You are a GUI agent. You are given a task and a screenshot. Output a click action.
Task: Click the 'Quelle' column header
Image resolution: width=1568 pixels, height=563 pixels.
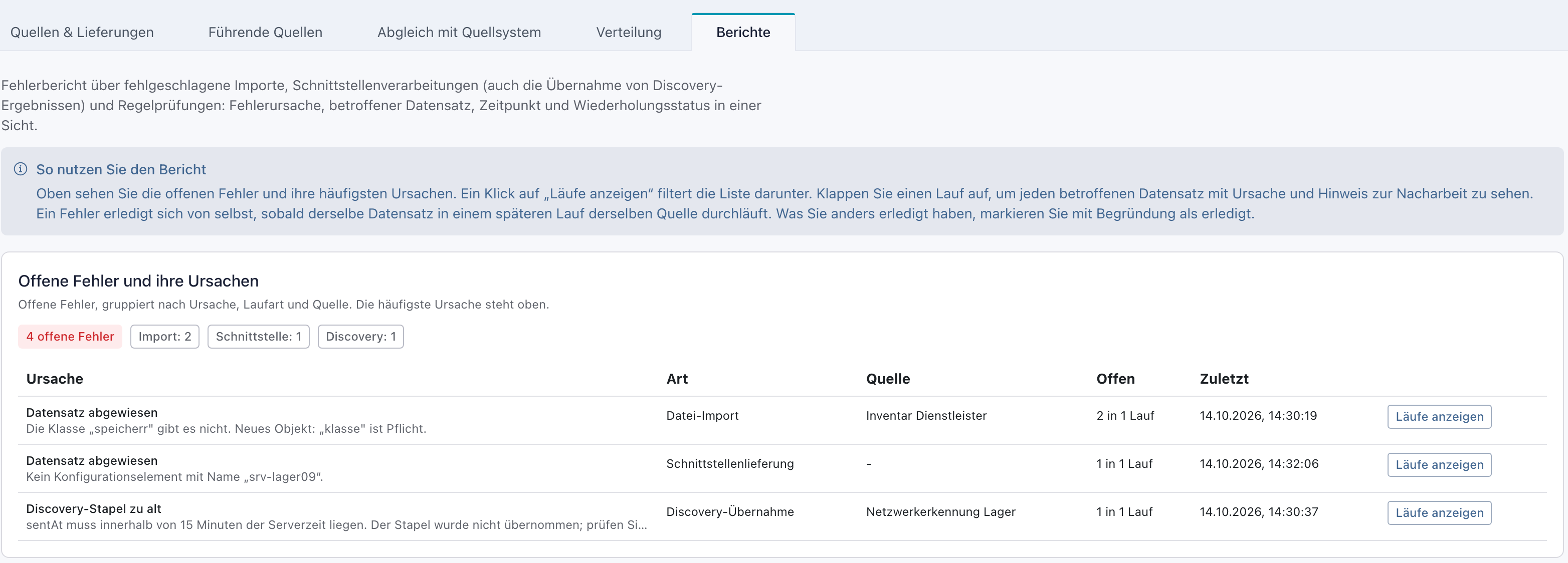888,379
